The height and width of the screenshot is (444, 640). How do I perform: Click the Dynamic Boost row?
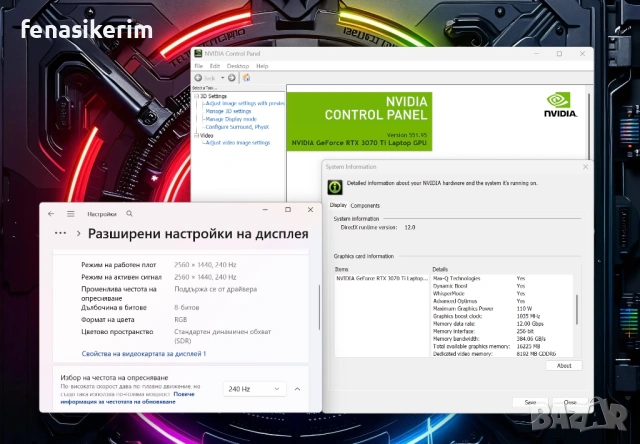coord(502,286)
